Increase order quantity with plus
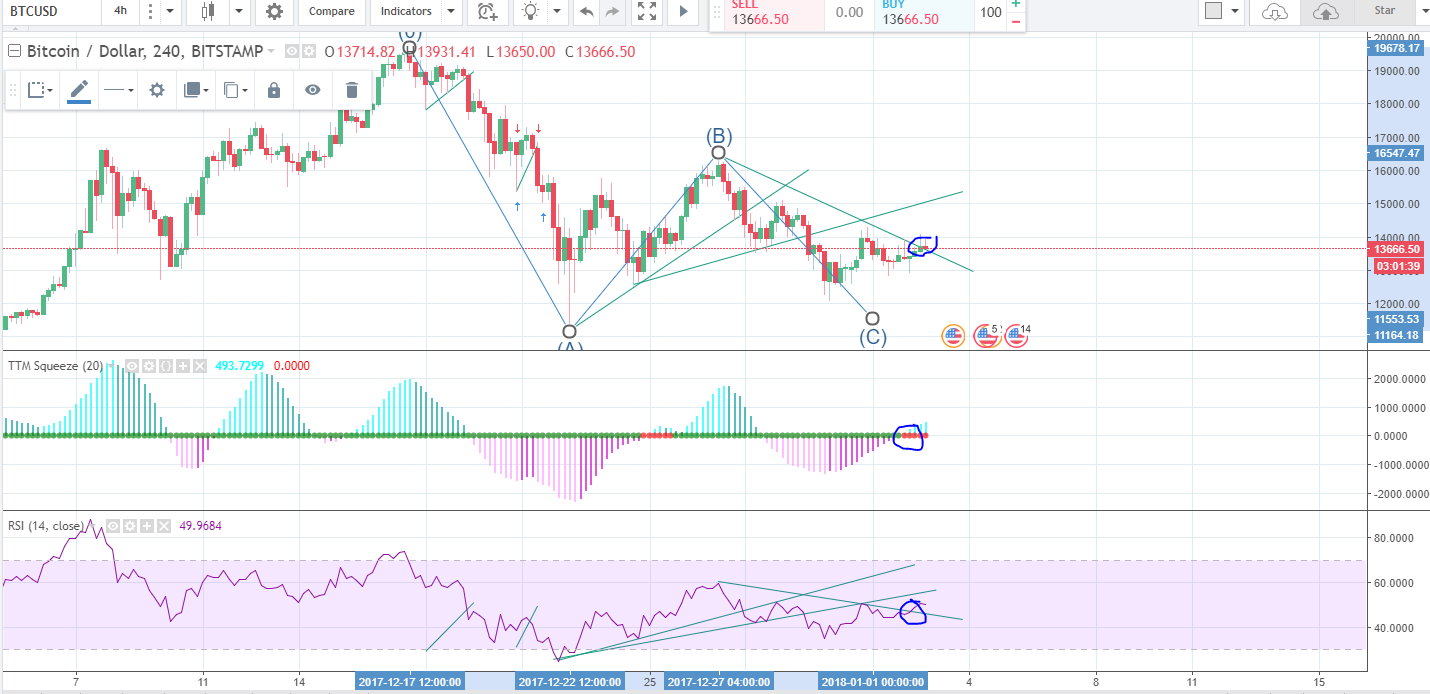This screenshot has height=694, width=1430. tap(1016, 4)
